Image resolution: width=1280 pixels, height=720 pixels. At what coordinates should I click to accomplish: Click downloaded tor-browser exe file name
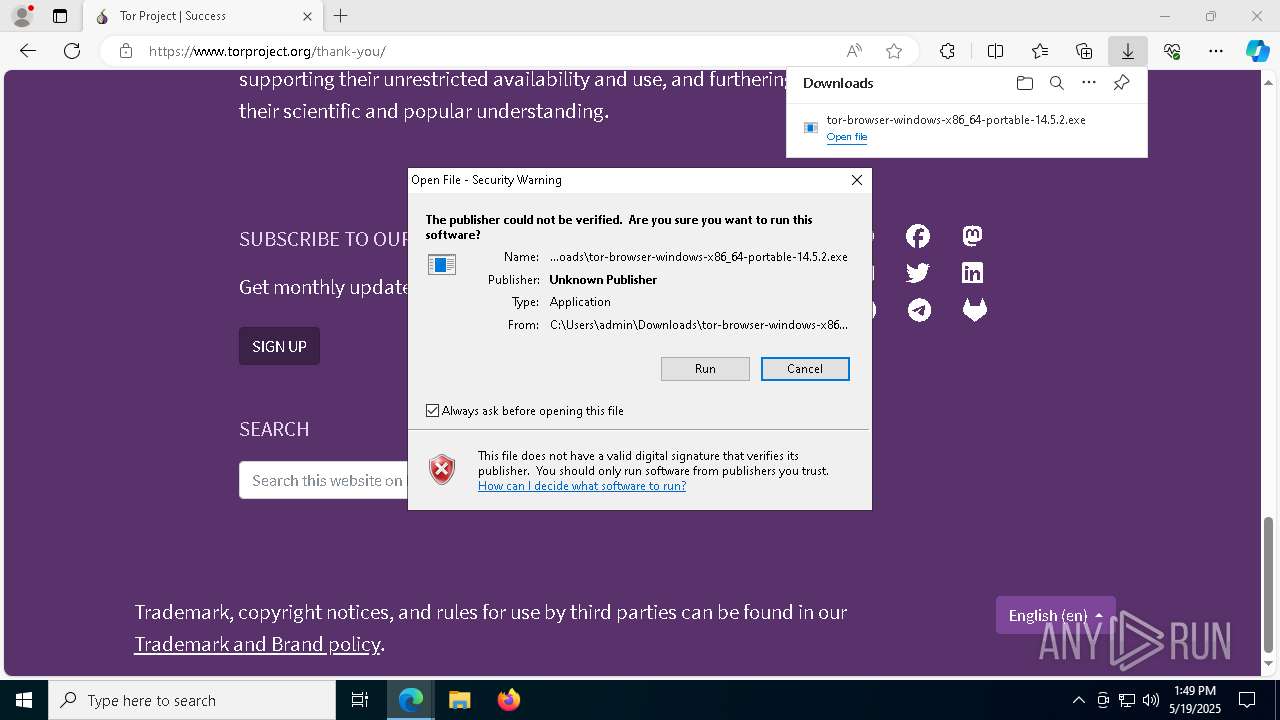pyautogui.click(x=956, y=120)
